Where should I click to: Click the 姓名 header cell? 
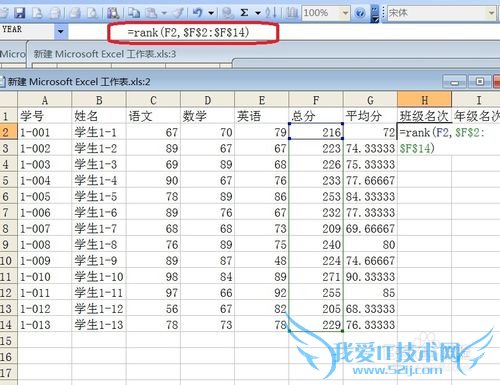point(99,116)
